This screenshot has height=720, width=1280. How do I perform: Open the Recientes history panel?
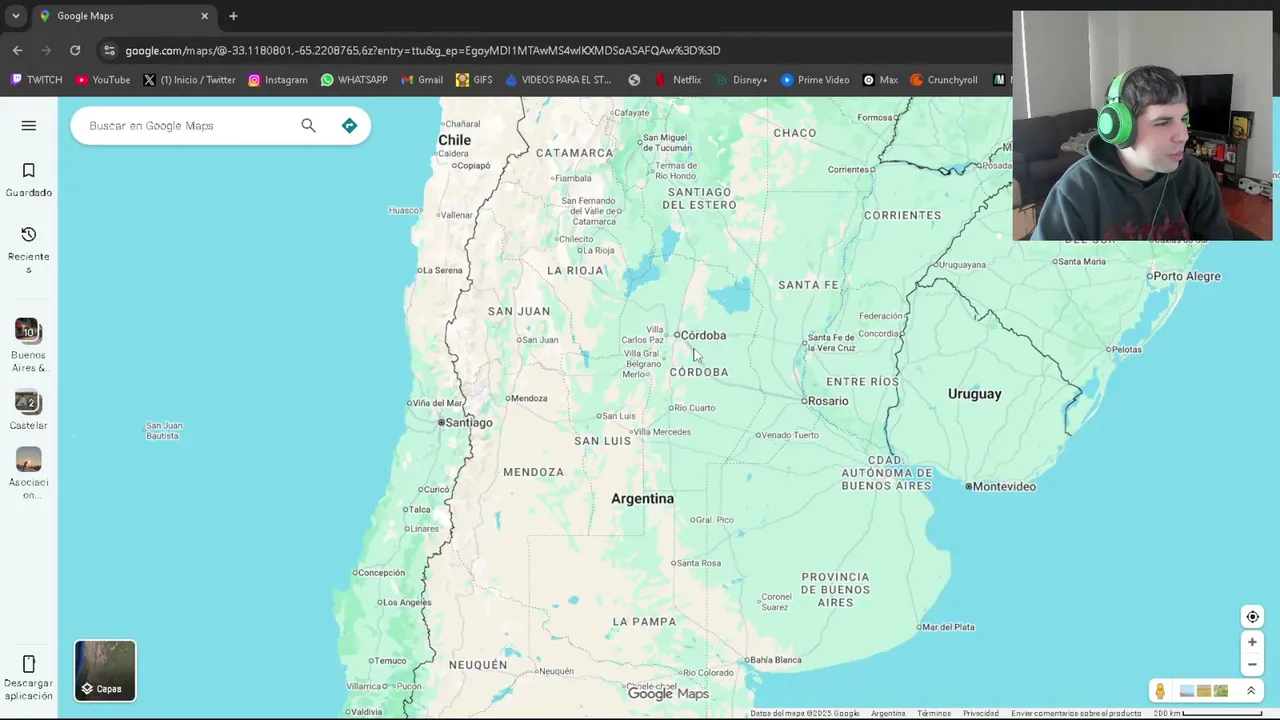click(28, 249)
